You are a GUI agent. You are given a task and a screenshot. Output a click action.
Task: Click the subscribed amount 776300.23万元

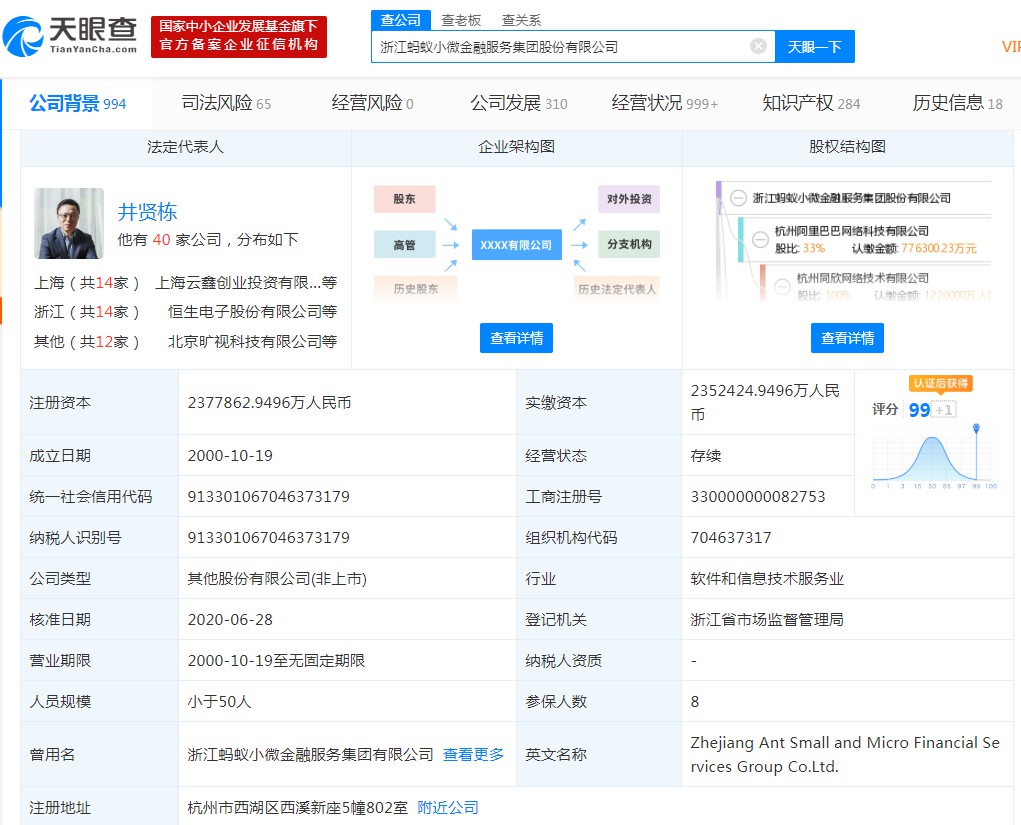[938, 248]
